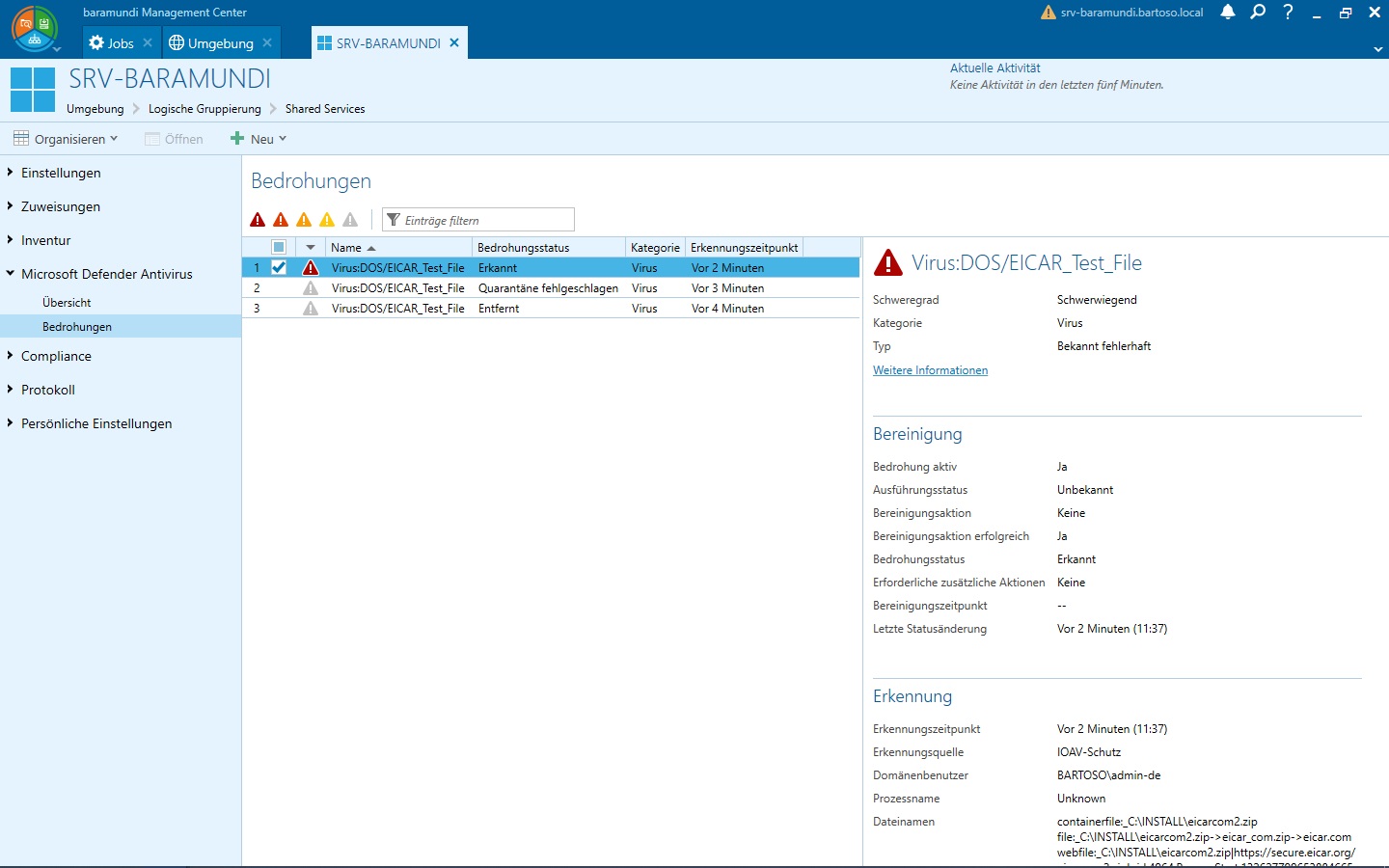Filter by orange severity triangle
The image size is (1389, 868).
point(304,220)
